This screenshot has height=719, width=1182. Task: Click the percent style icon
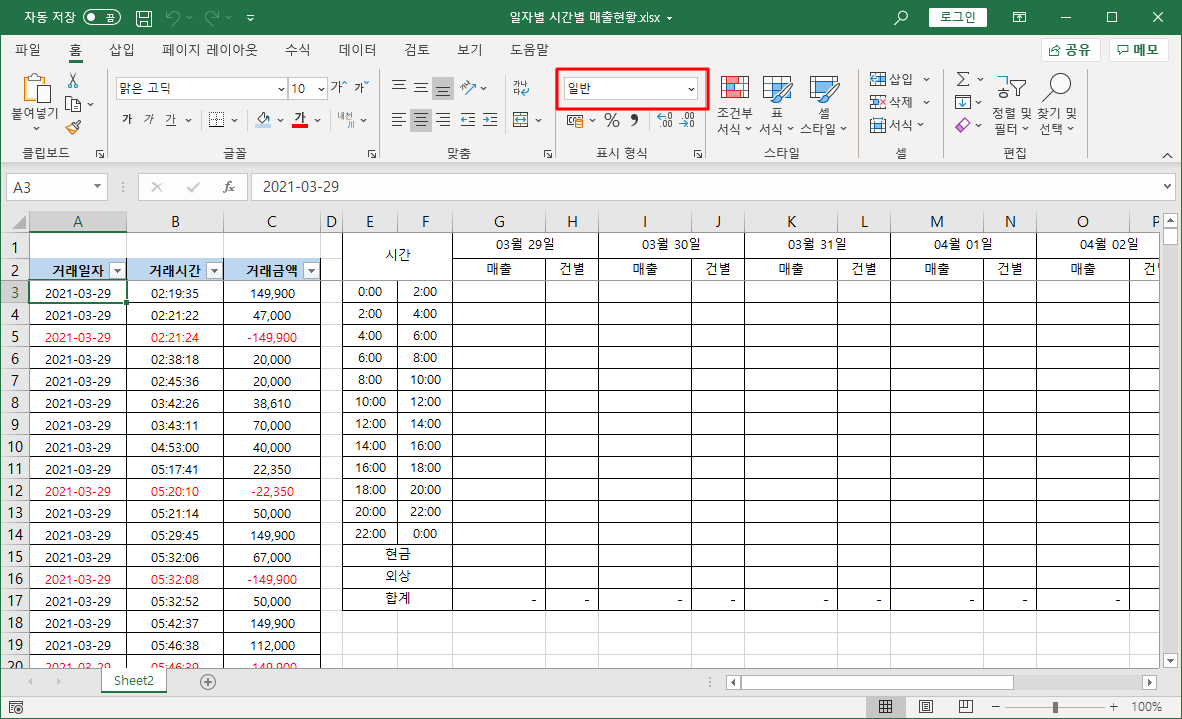[612, 120]
